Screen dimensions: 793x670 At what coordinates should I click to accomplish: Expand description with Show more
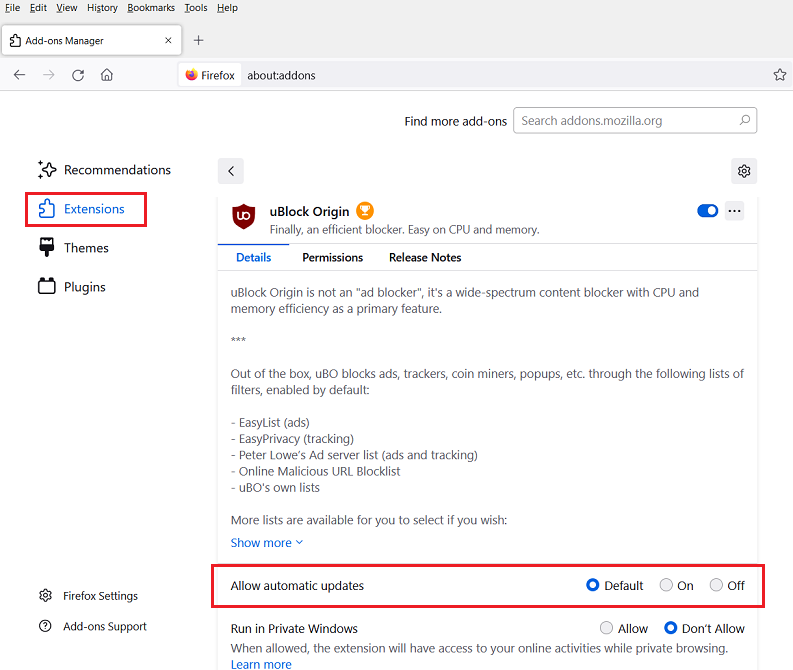[x=266, y=543]
